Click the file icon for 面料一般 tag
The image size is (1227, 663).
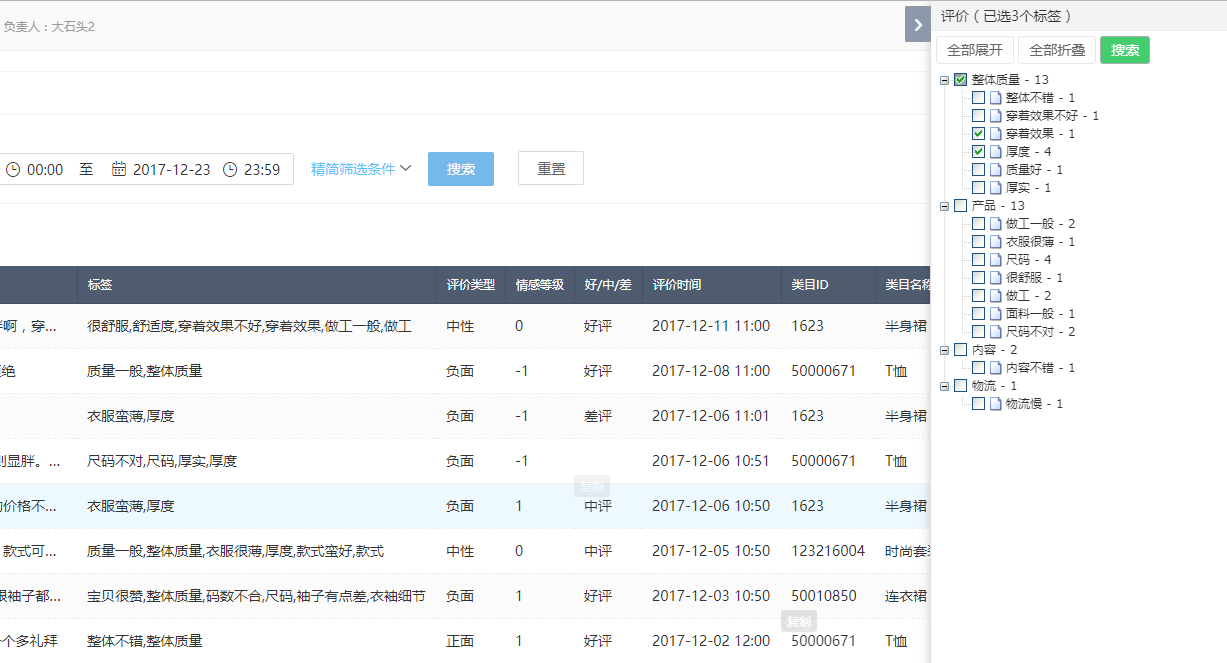[995, 314]
